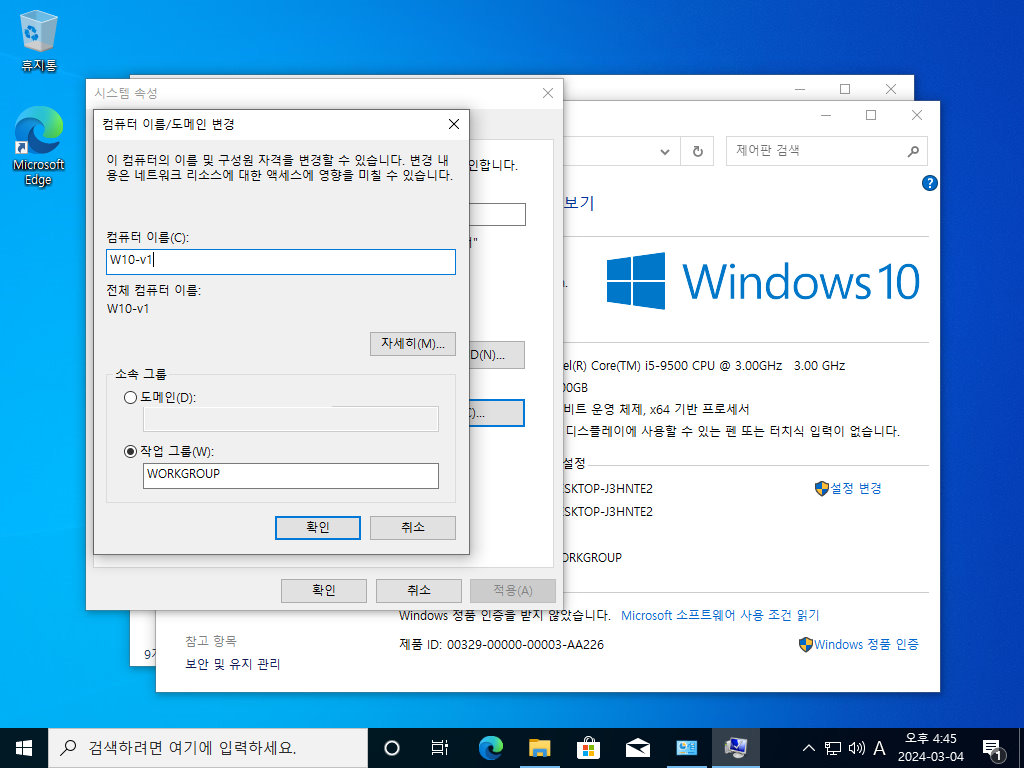Click search magnifier in 제어판 검색 box
This screenshot has height=768, width=1024.
pyautogui.click(x=913, y=152)
